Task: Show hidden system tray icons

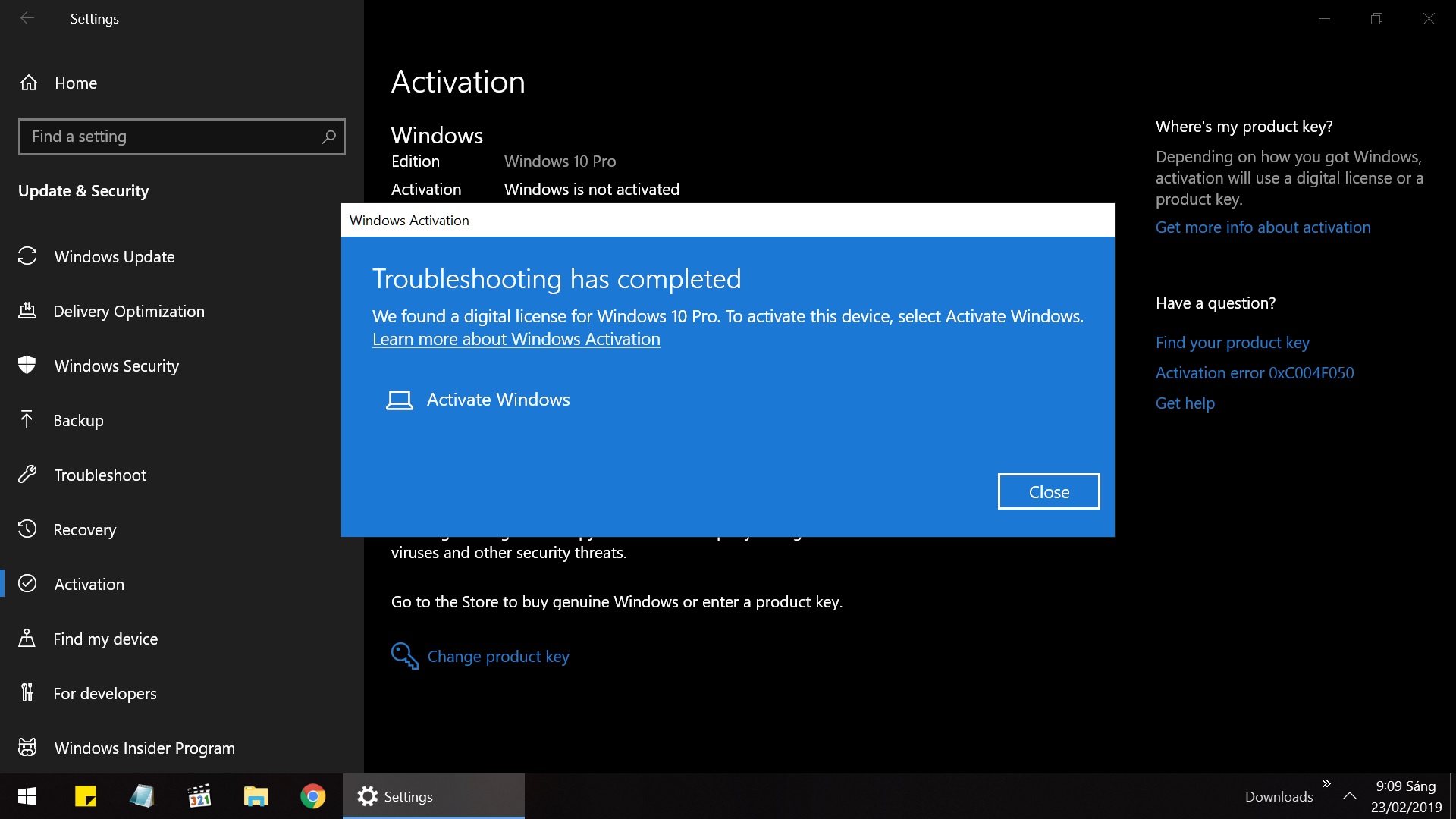Action: 1350,796
